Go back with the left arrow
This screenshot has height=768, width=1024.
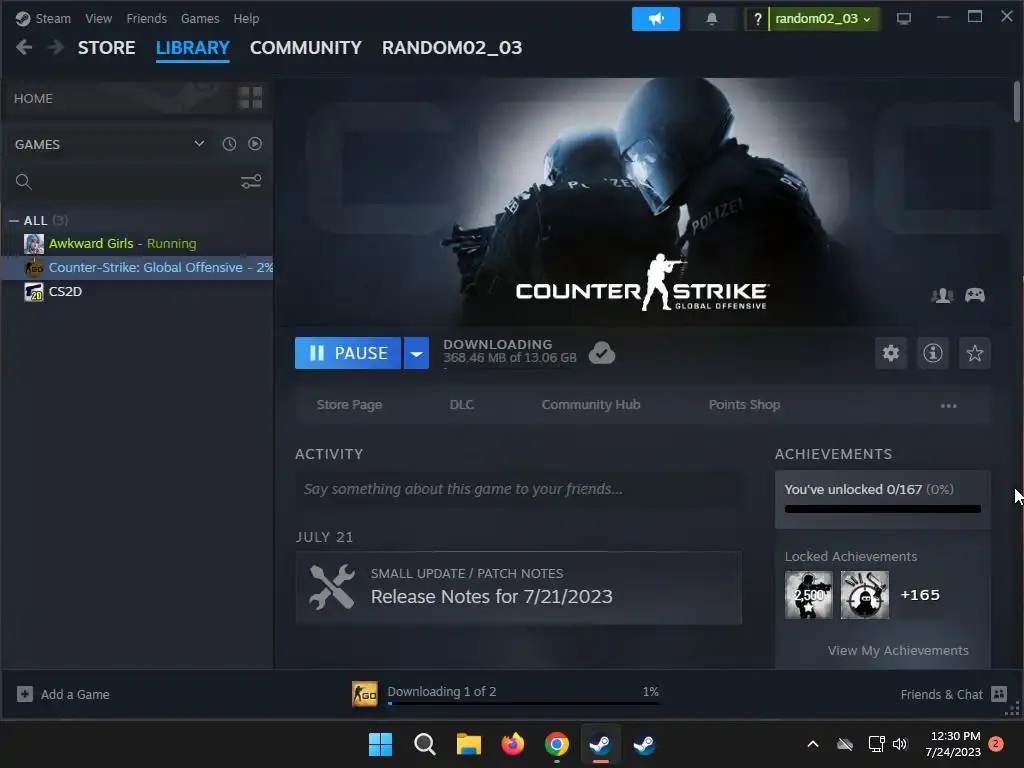coord(24,47)
